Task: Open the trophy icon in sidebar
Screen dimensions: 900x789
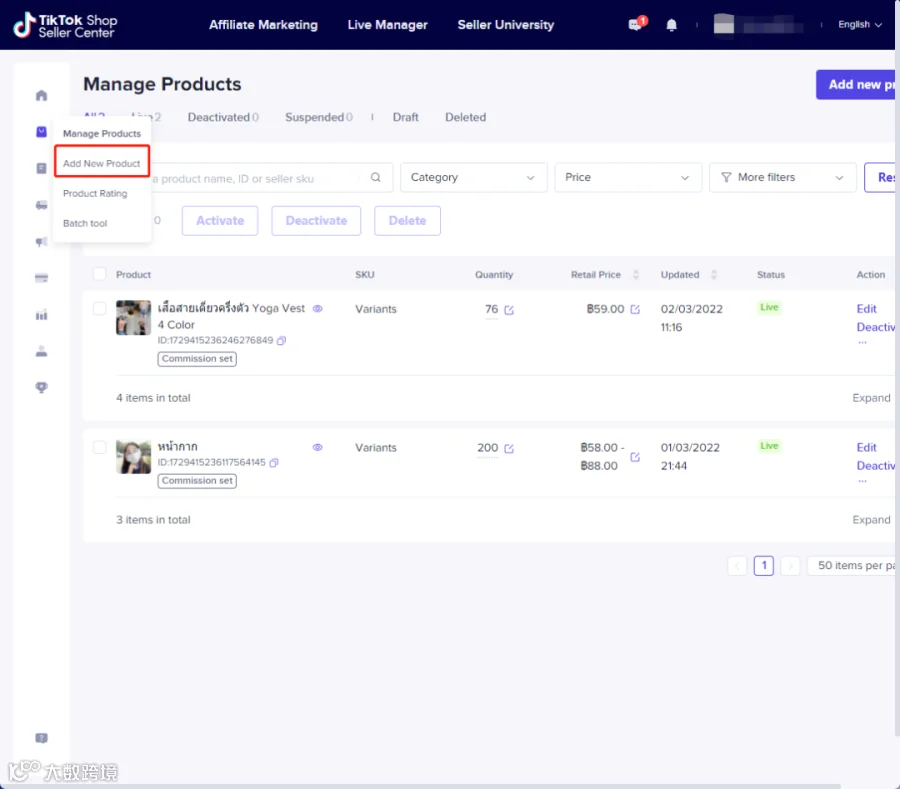Action: tap(41, 387)
